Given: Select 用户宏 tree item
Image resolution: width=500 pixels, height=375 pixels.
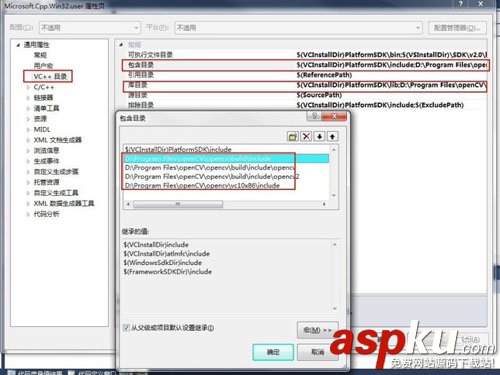Looking at the screenshot, I should pyautogui.click(x=43, y=66).
